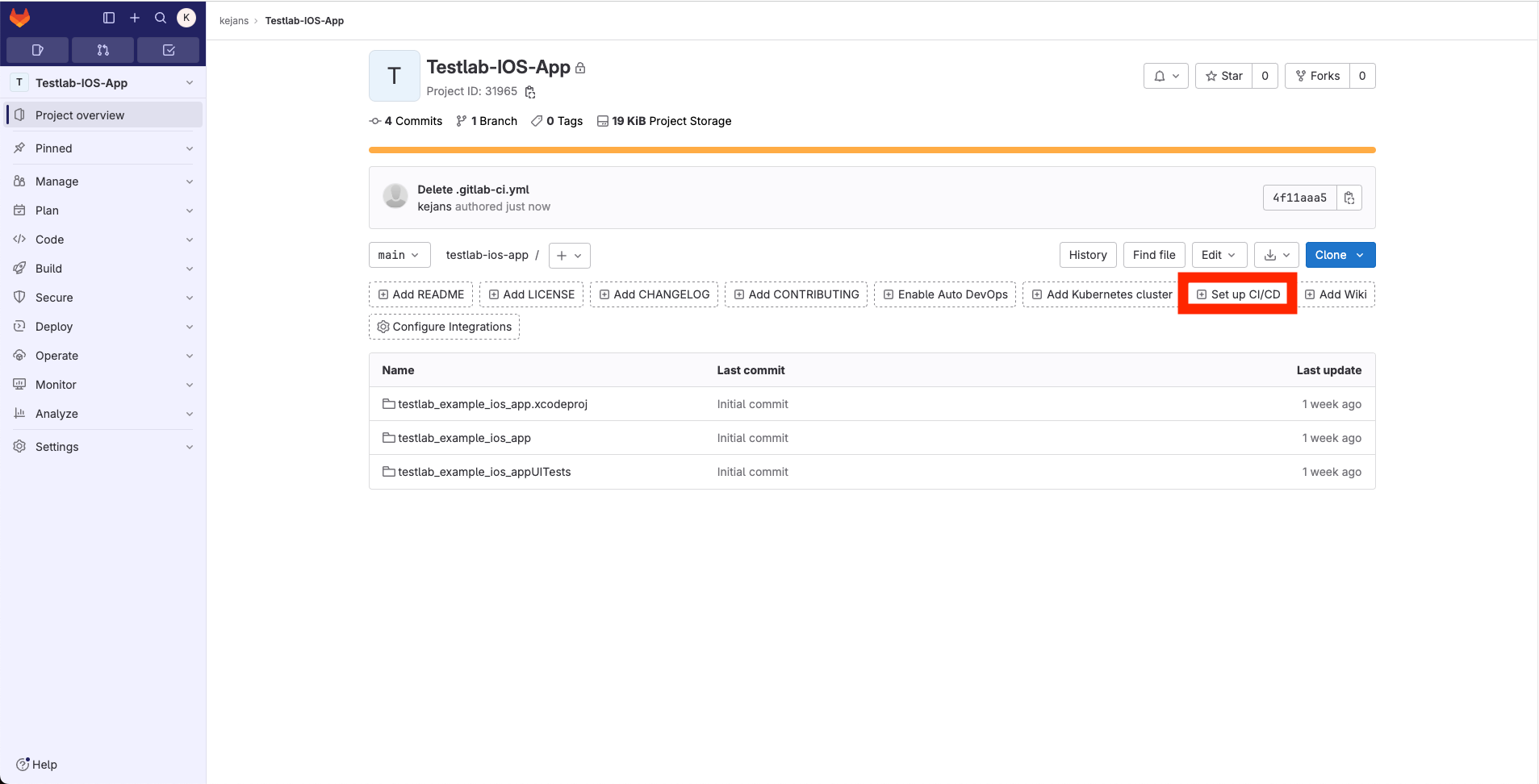Image resolution: width=1539 pixels, height=784 pixels.
Task: Expand the Manage sidebar section
Action: [103, 181]
